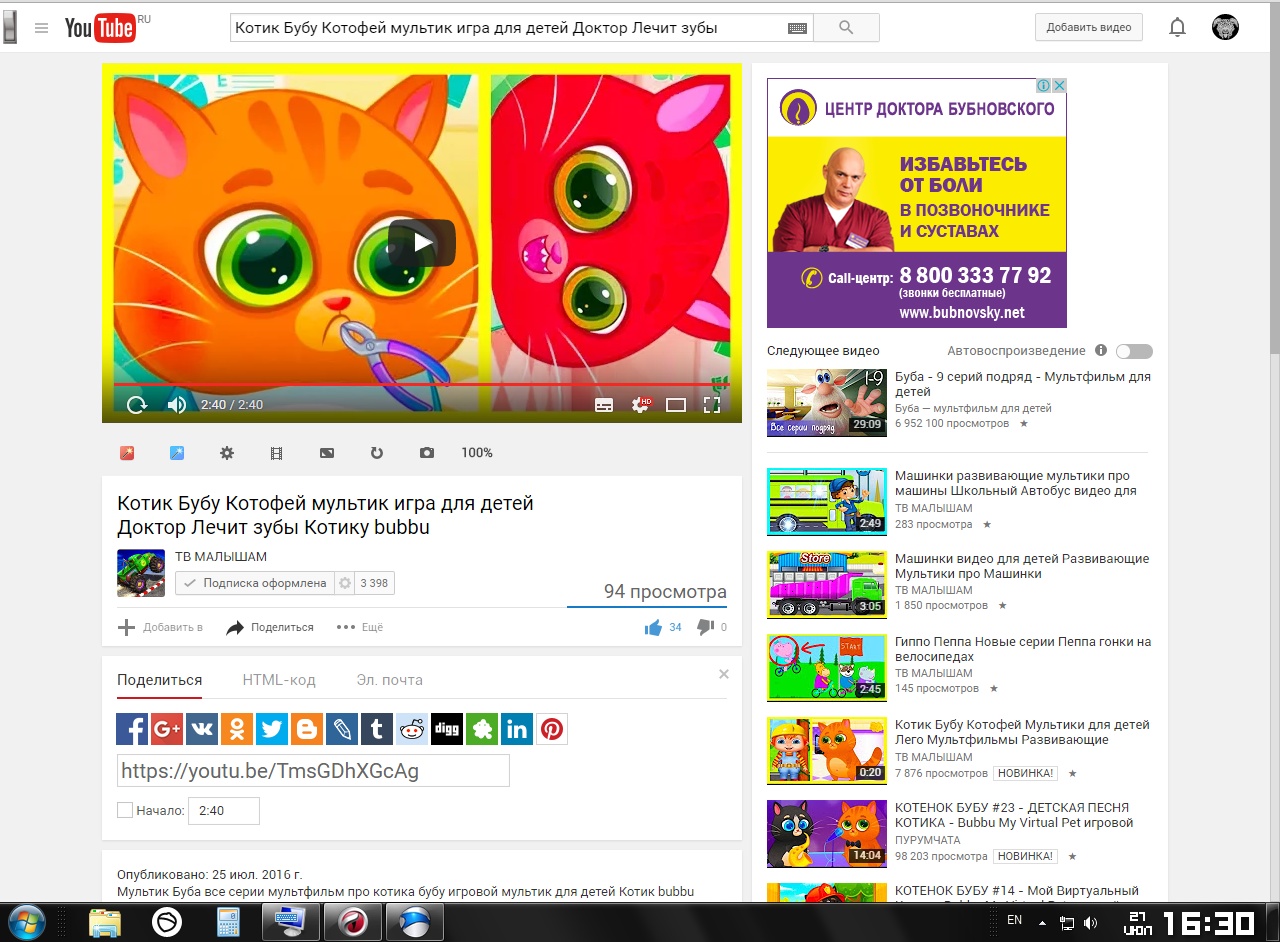
Task: Click the red magic wand extension icon
Action: point(127,453)
